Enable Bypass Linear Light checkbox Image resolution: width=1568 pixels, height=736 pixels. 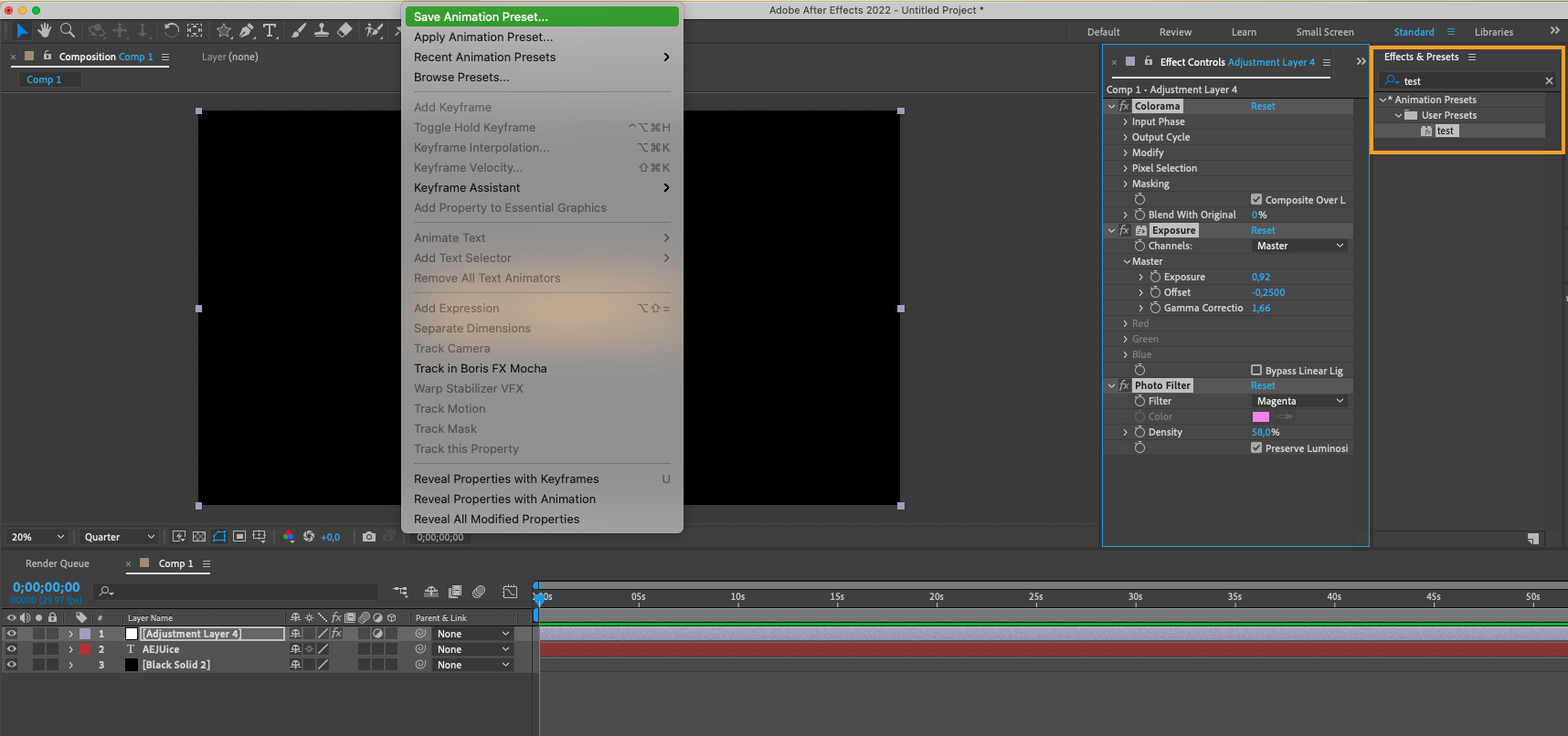coord(1256,370)
